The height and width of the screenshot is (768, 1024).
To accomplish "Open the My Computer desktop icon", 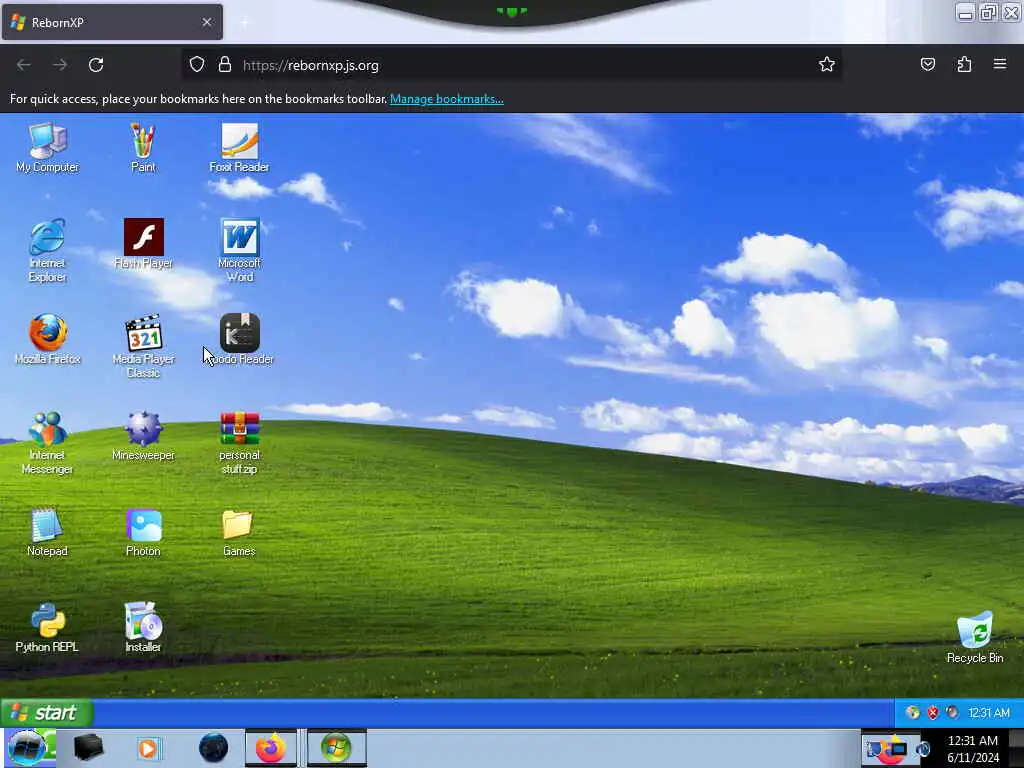I will (48, 148).
